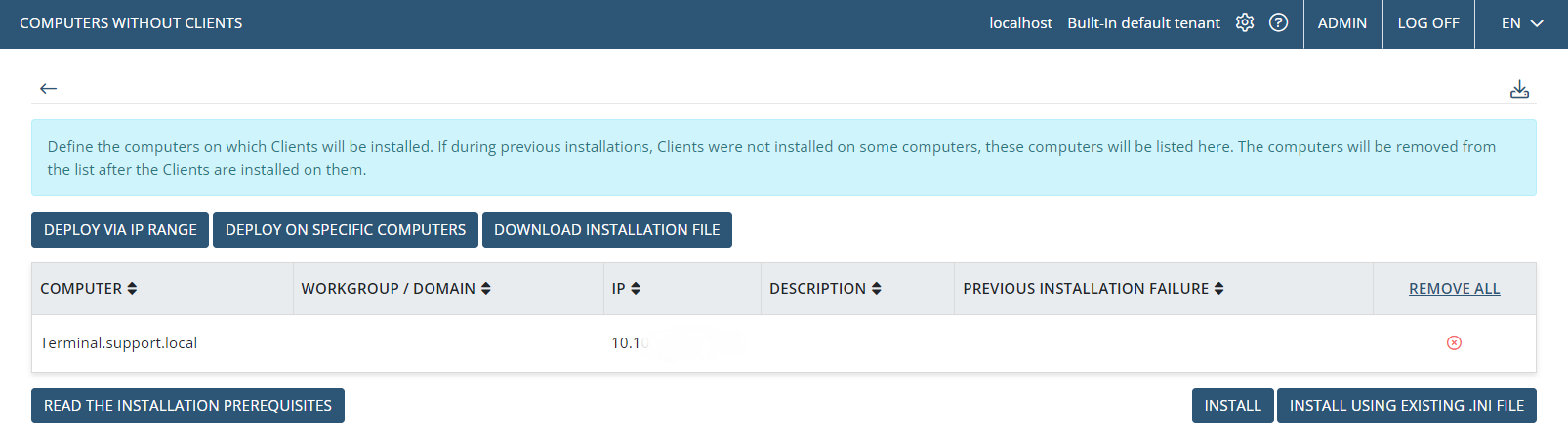This screenshot has width=1568, height=437.
Task: Expand the EN language dropdown
Action: click(x=1521, y=23)
